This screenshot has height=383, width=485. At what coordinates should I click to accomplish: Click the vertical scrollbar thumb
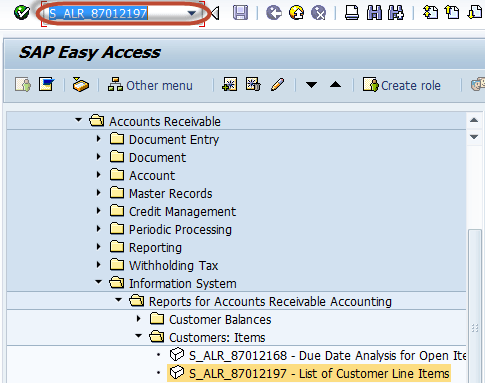(475, 306)
